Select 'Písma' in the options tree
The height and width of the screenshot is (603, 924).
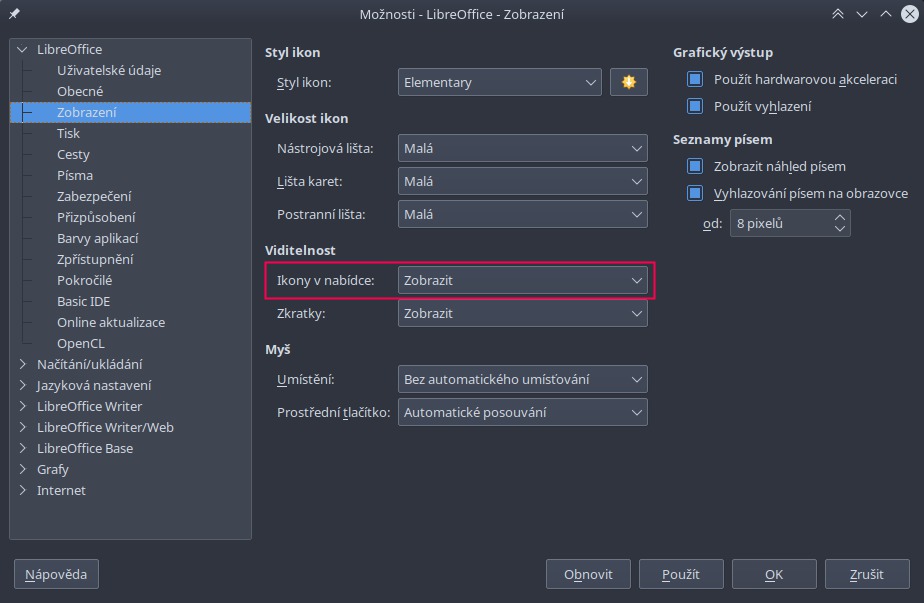tap(75, 175)
